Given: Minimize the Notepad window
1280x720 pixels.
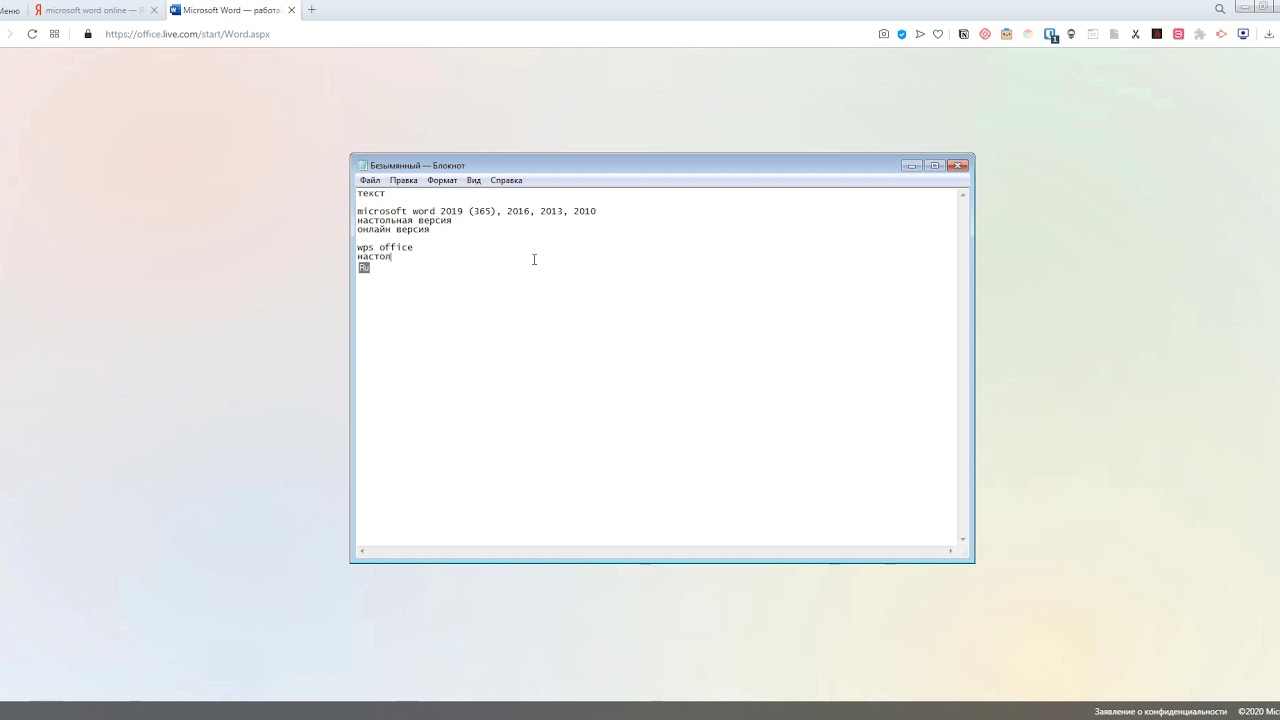Looking at the screenshot, I should point(911,165).
